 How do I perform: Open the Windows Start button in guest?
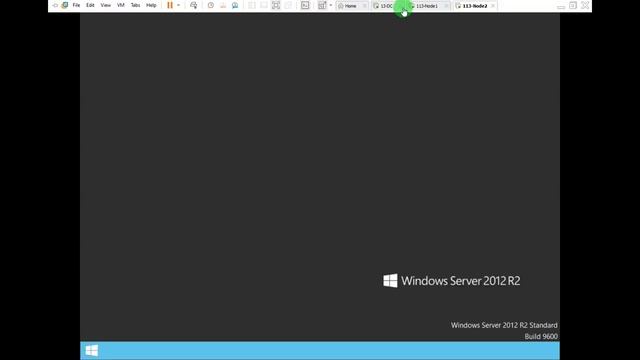[92, 351]
